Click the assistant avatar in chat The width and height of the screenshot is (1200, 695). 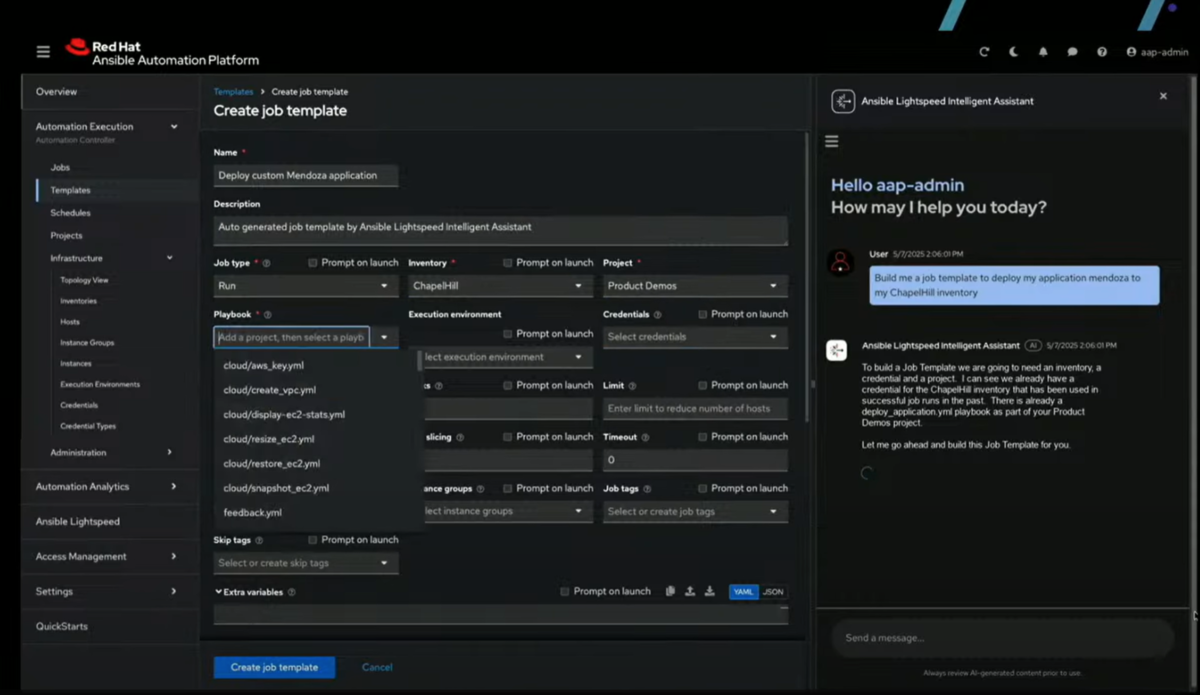point(837,350)
